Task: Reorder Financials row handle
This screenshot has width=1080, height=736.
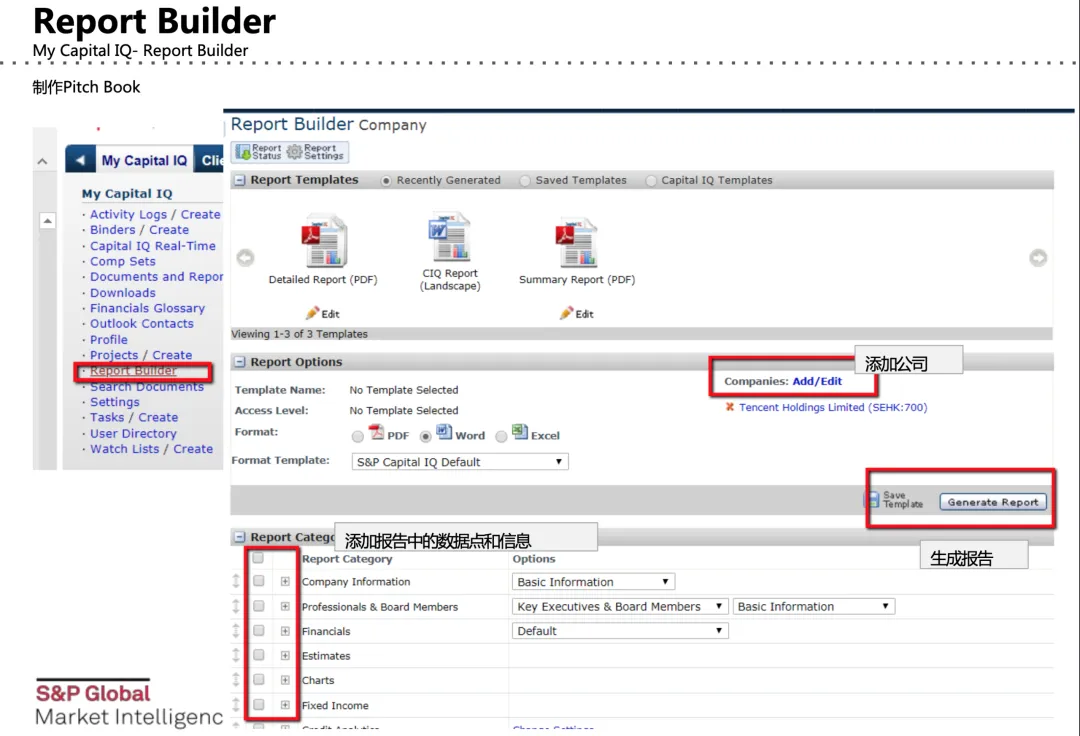Action: coord(236,631)
